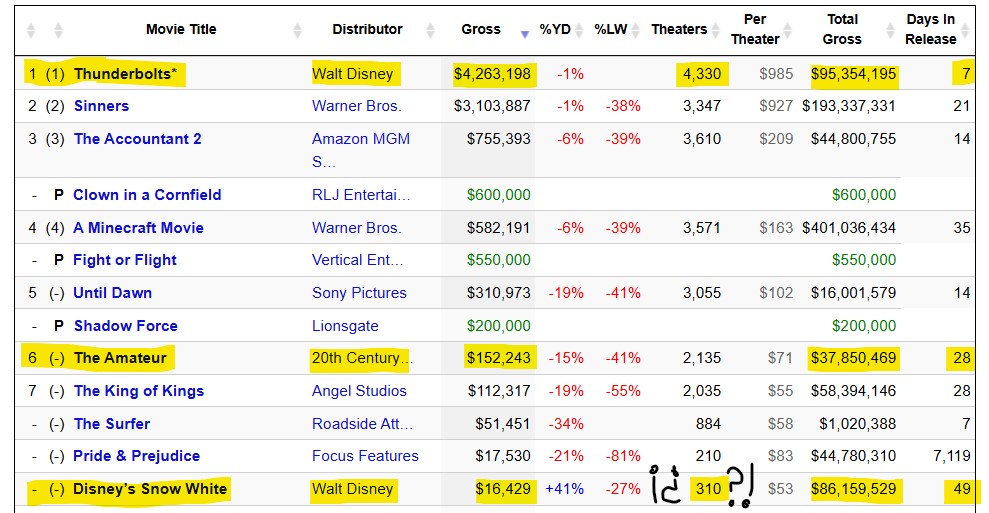Image resolution: width=989 pixels, height=513 pixels.
Task: Click the Focus Features distributor link
Action: (x=365, y=456)
